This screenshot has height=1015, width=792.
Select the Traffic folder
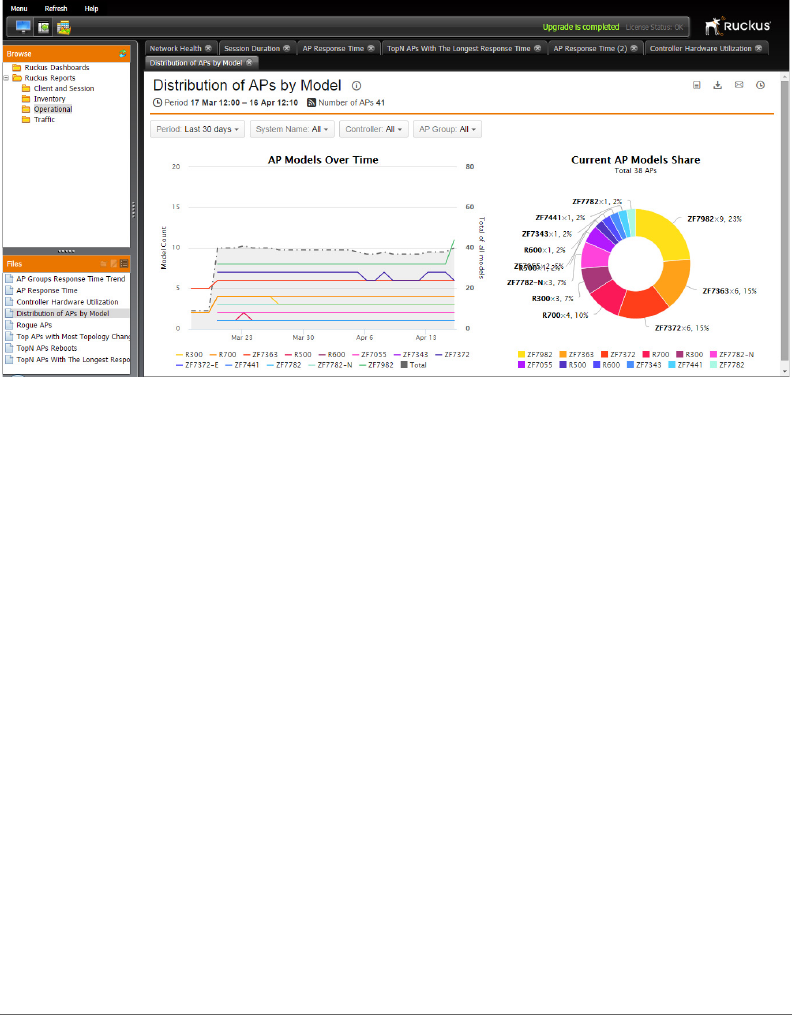(44, 119)
